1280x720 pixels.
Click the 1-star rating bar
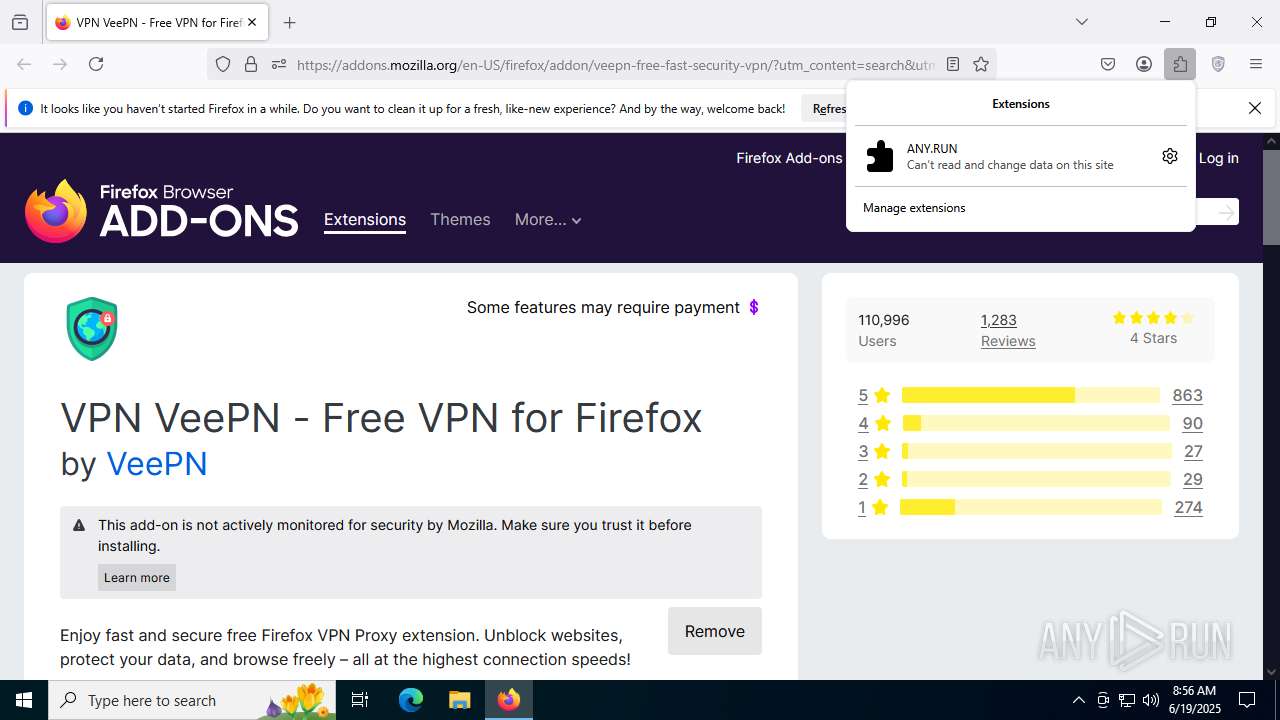[x=1031, y=507]
